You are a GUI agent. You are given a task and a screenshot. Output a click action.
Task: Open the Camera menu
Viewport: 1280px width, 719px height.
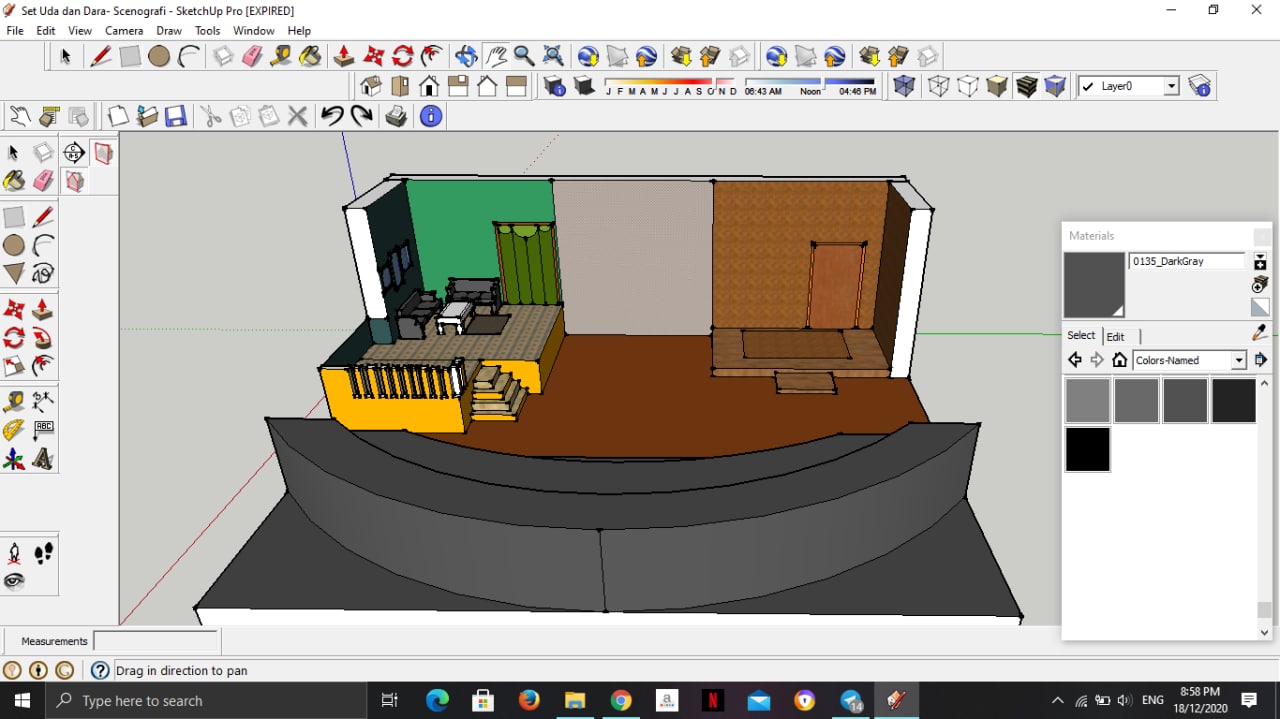click(124, 31)
